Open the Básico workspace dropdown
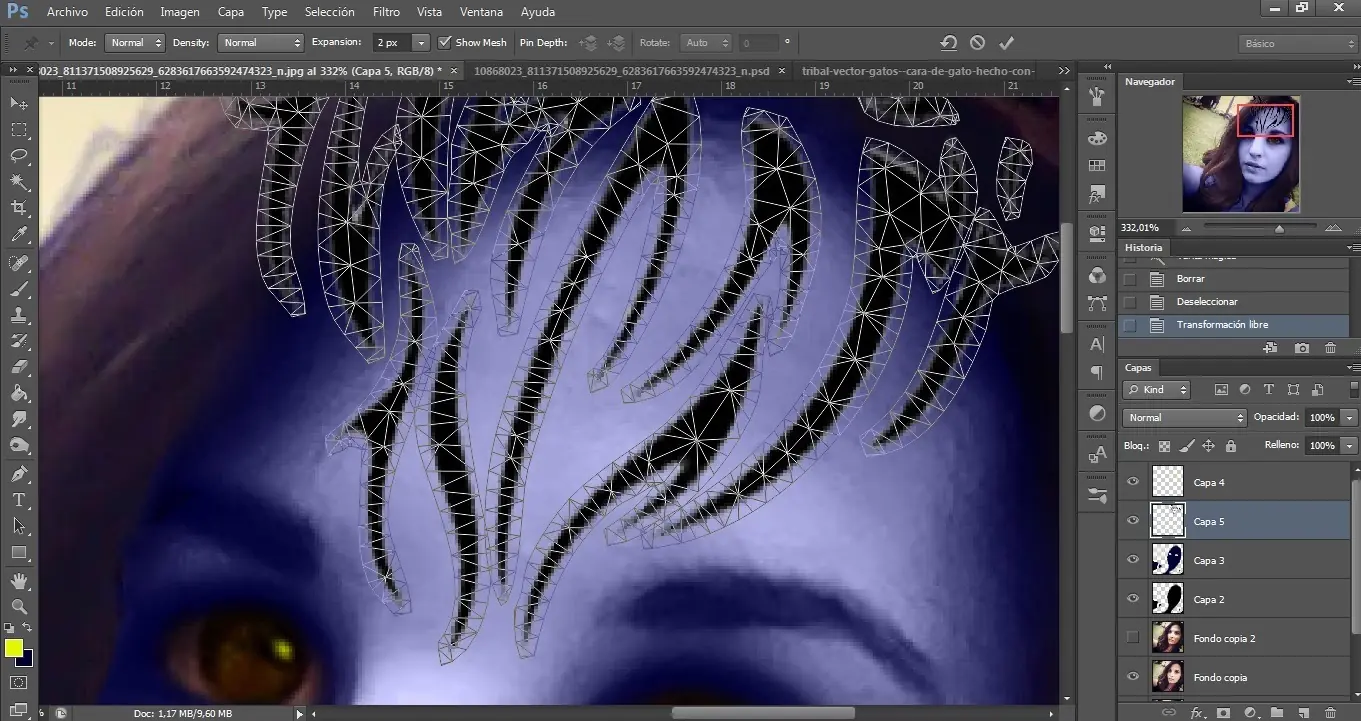The width and height of the screenshot is (1361, 721). point(1296,44)
